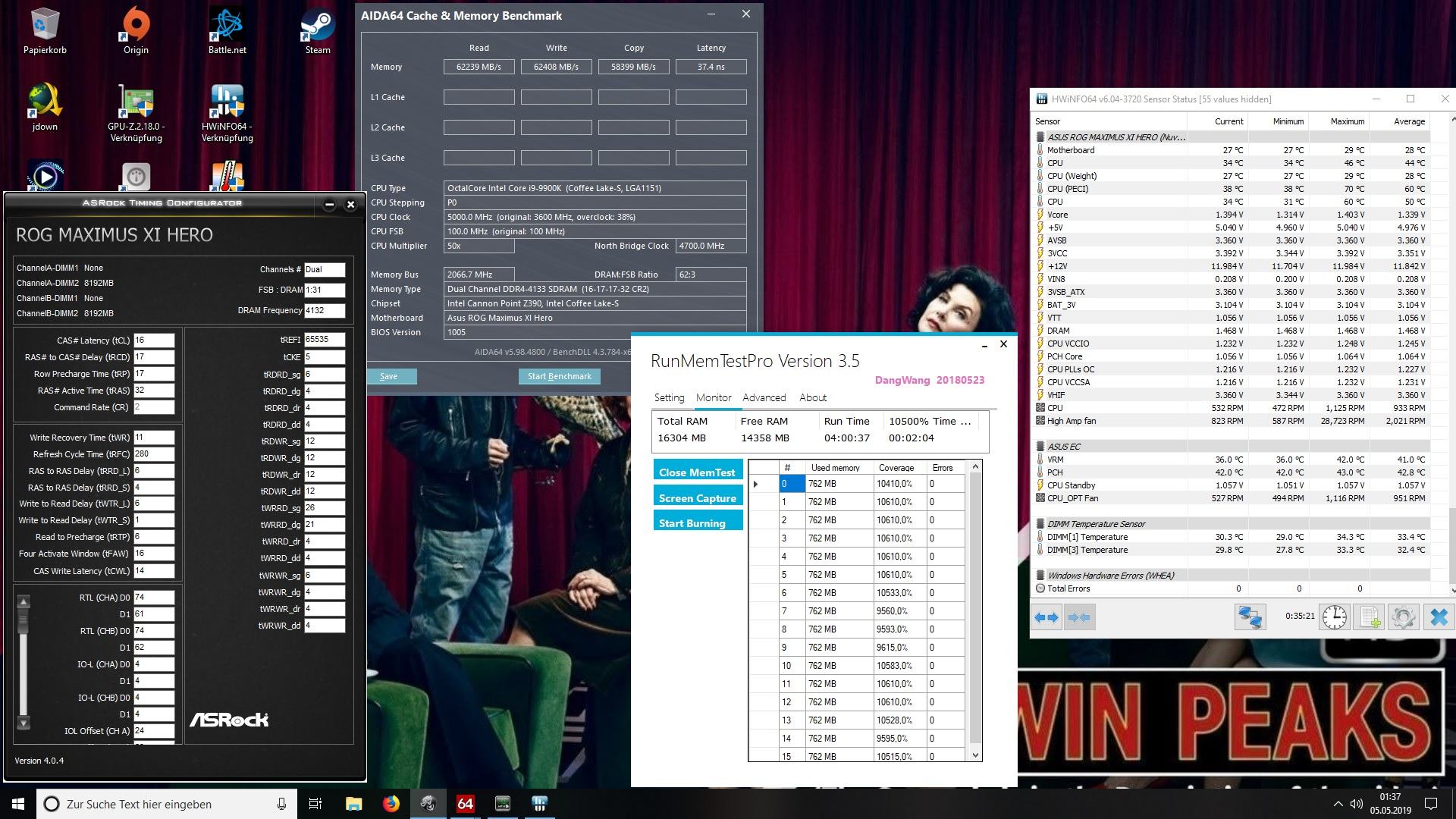Image resolution: width=1456 pixels, height=819 pixels.
Task: Open File Explorer from the taskbar
Action: 353,804
